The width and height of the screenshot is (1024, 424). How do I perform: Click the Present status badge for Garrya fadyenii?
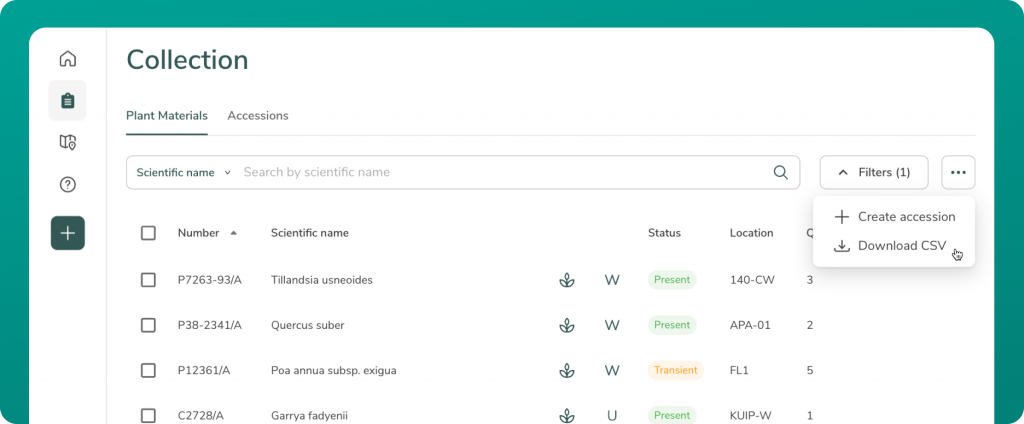(672, 416)
